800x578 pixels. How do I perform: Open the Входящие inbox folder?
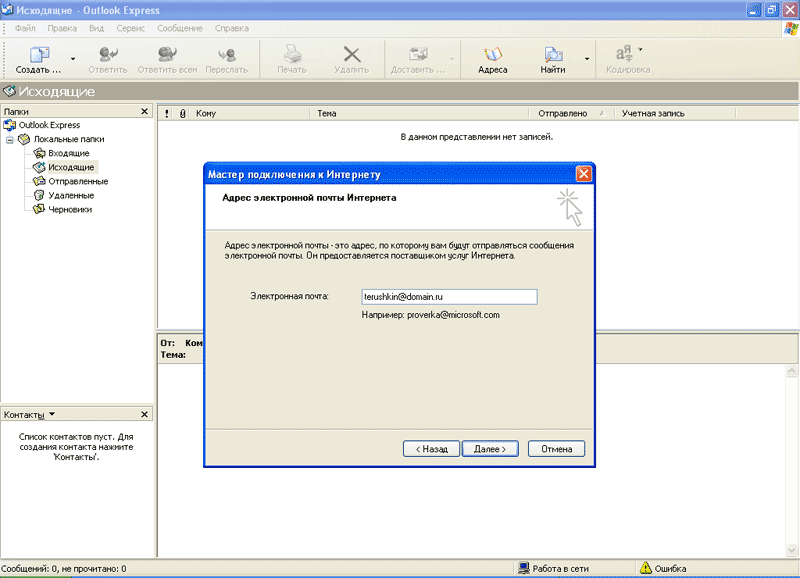[x=68, y=153]
